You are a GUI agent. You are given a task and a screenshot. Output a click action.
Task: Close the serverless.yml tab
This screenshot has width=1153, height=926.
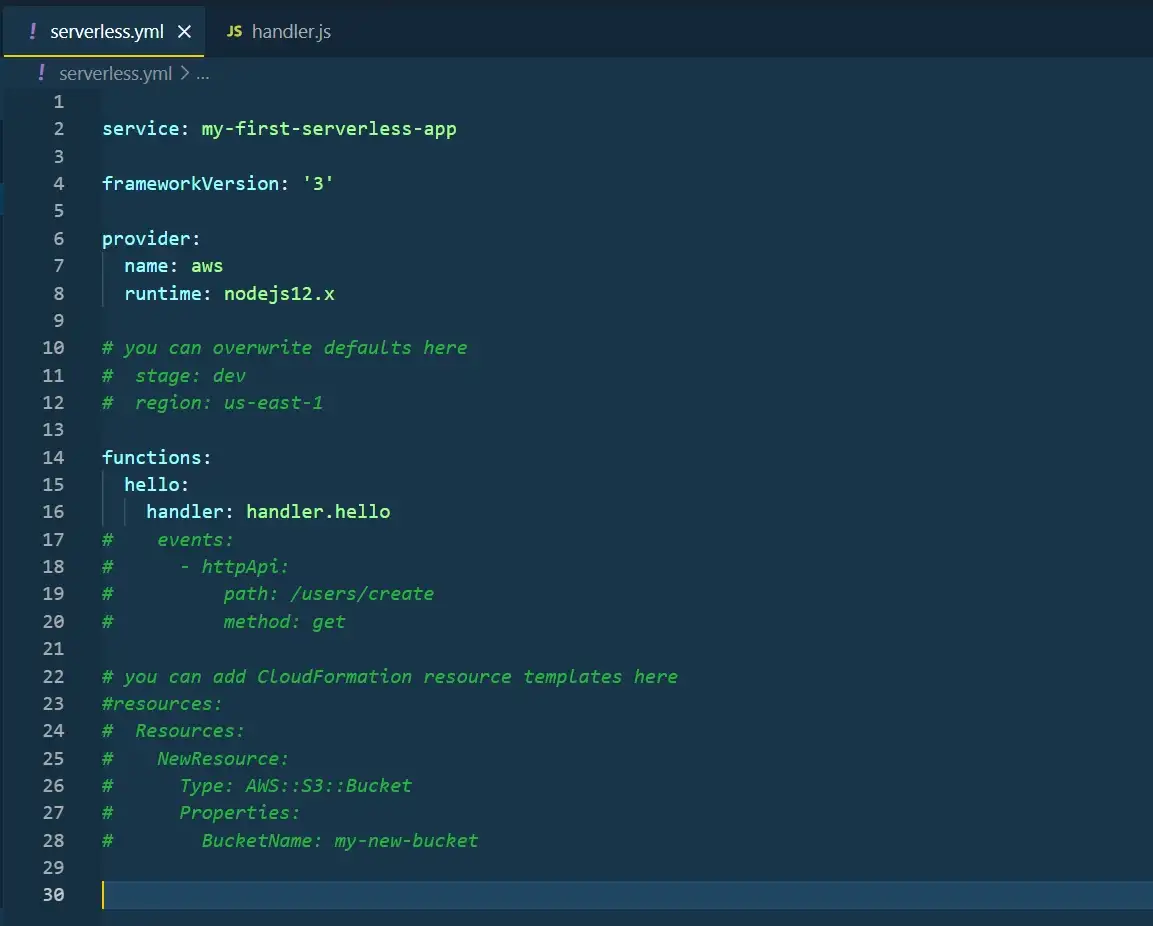click(x=184, y=32)
